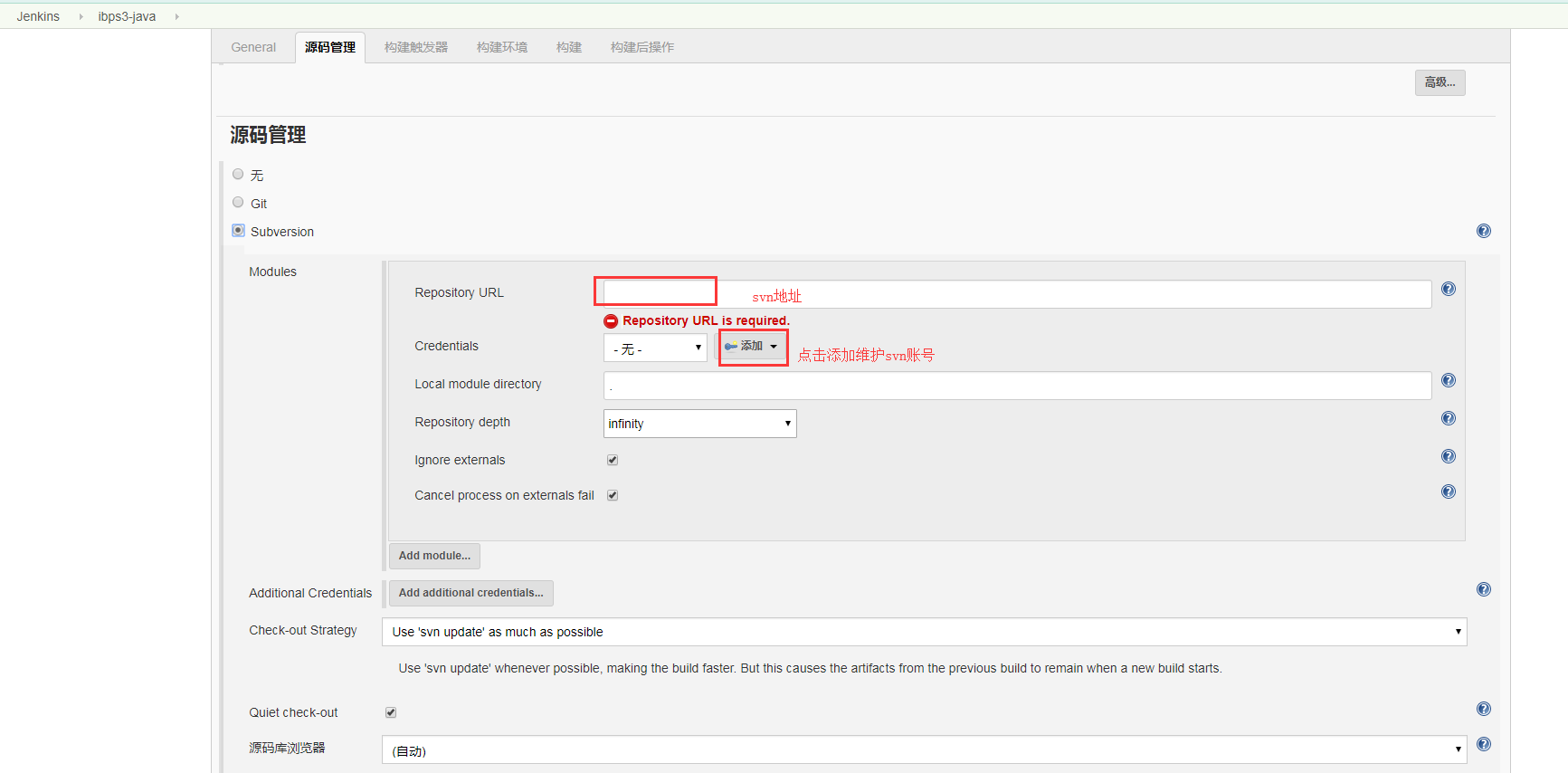
Task: Expand the Repository depth dropdown
Action: 699,424
